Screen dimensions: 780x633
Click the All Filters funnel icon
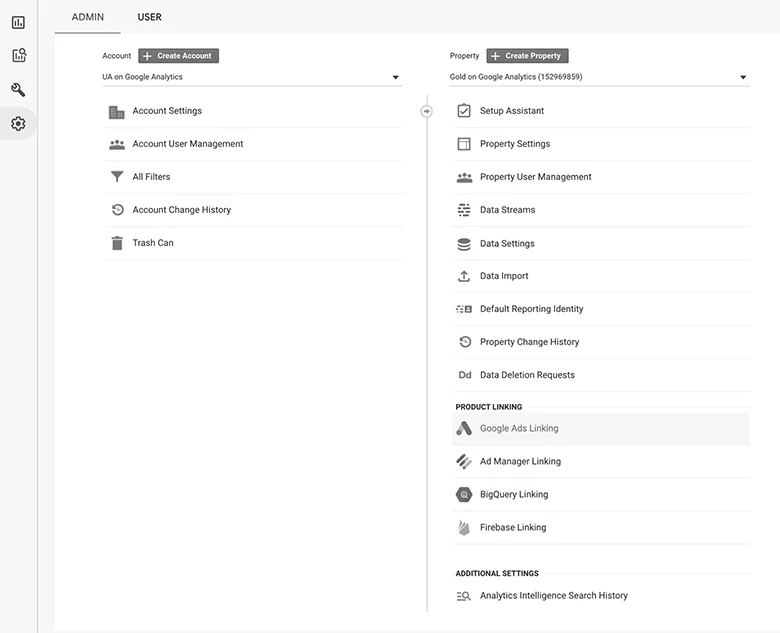pyautogui.click(x=117, y=177)
